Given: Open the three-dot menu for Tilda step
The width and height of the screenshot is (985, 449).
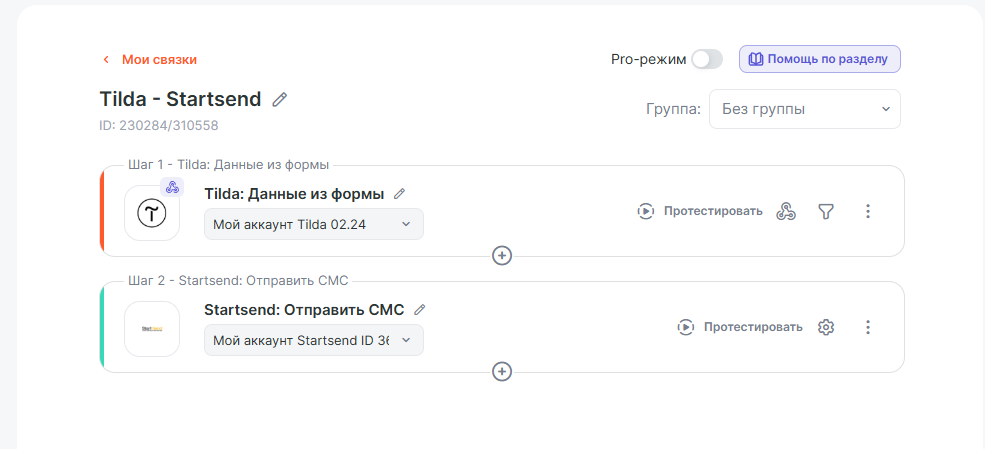Looking at the screenshot, I should click(868, 211).
